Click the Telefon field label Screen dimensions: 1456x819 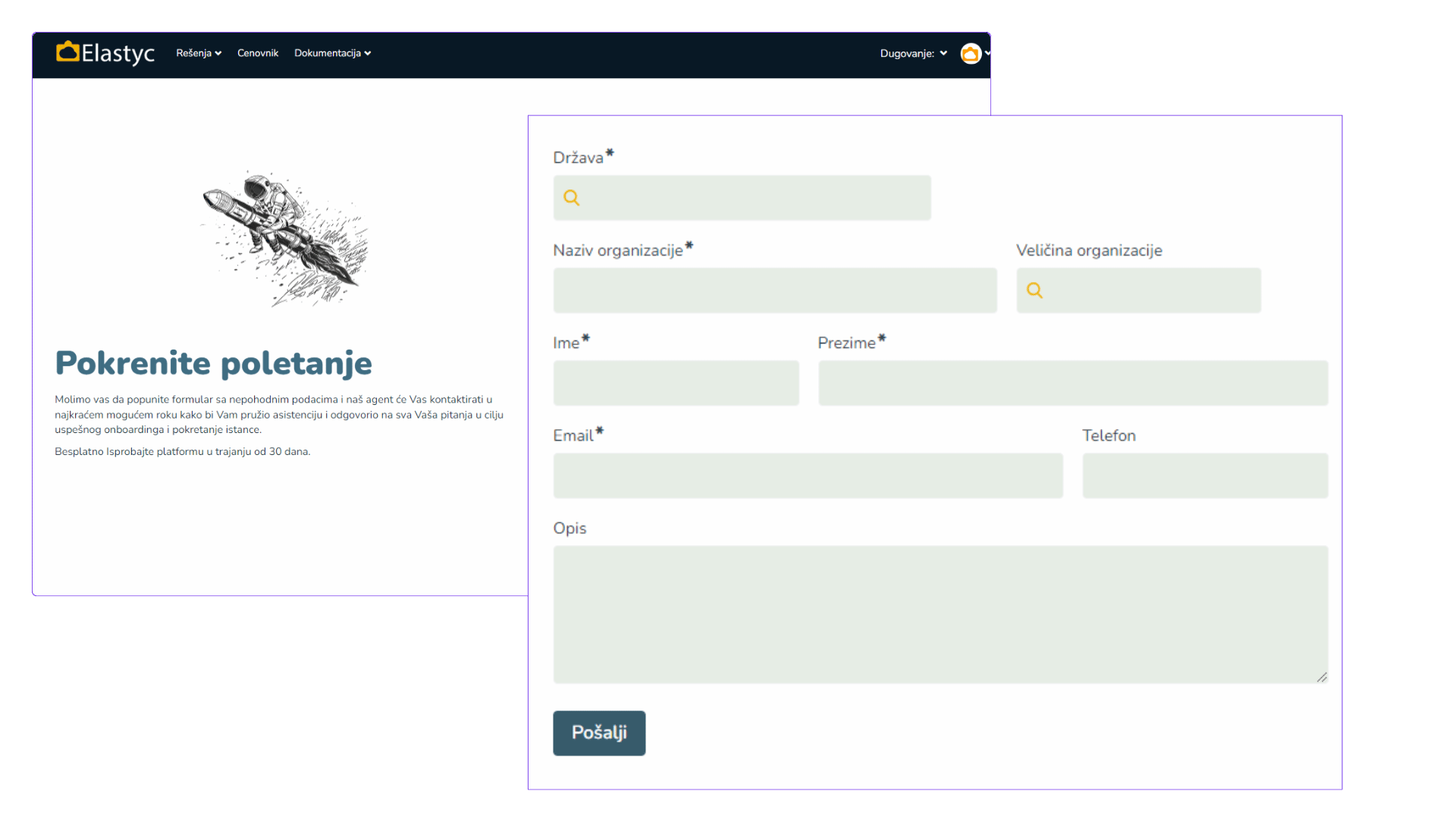(1109, 435)
